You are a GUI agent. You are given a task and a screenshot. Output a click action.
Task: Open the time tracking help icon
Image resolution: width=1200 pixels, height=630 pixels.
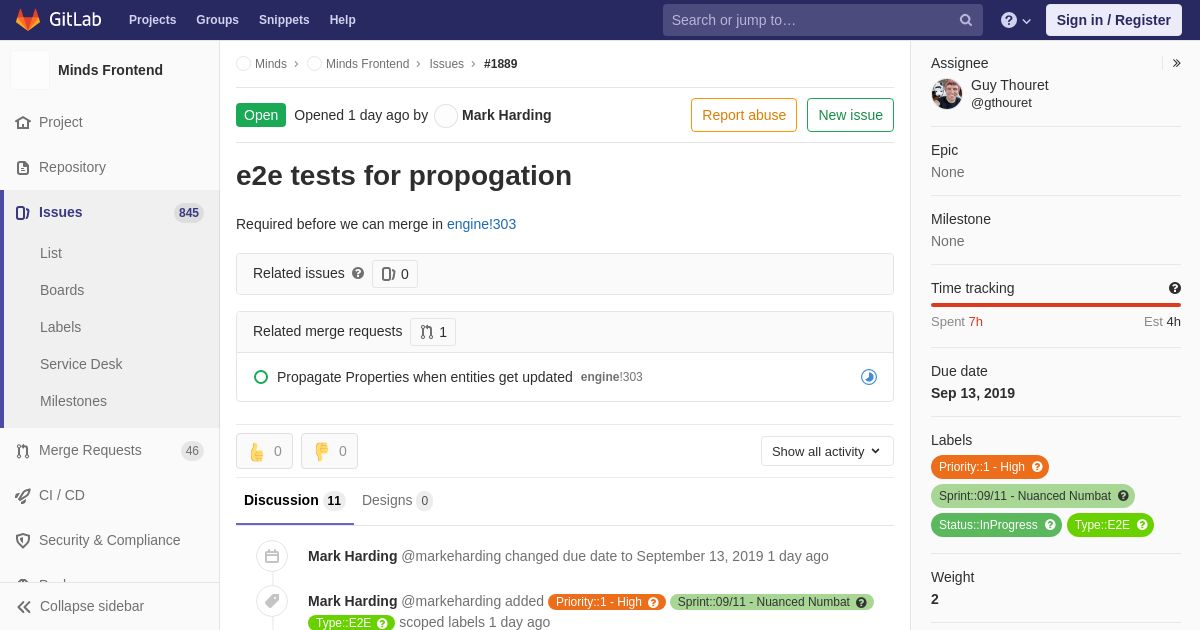click(x=1175, y=288)
